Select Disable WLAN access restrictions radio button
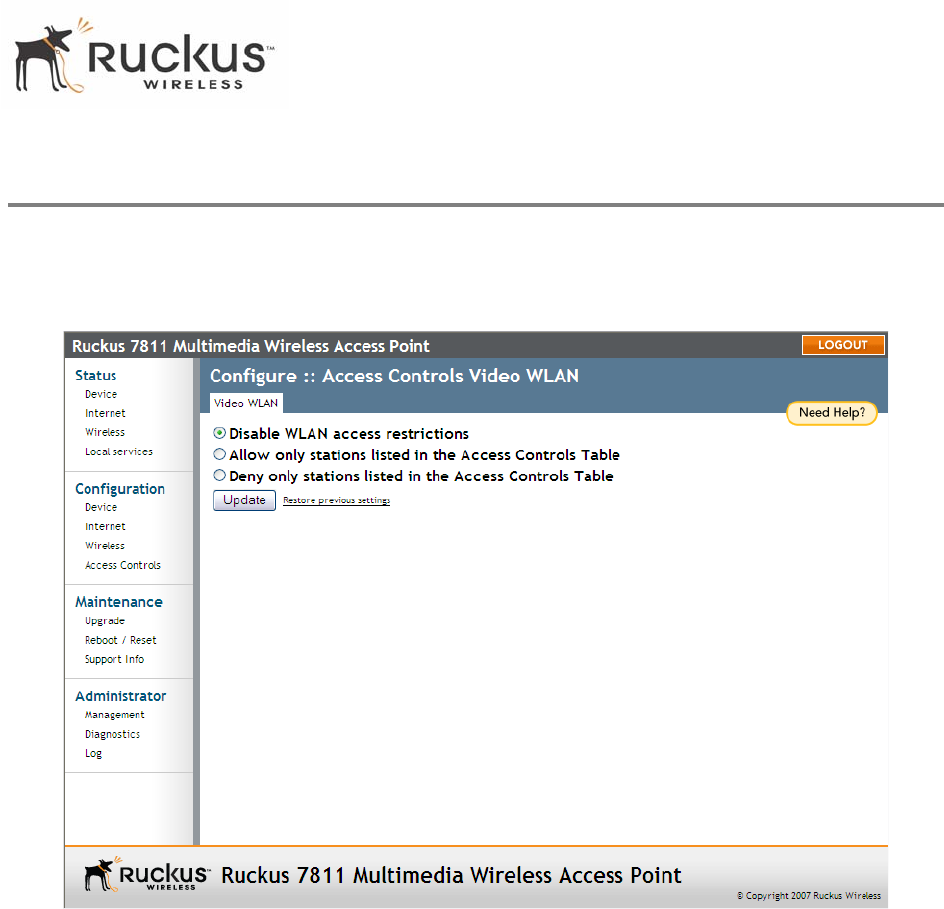Screen dimensions: 944x909 point(220,433)
